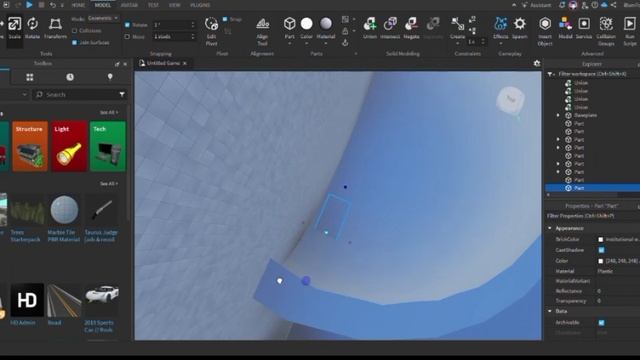Select the HD Admin asset thumbnail

tap(27, 300)
